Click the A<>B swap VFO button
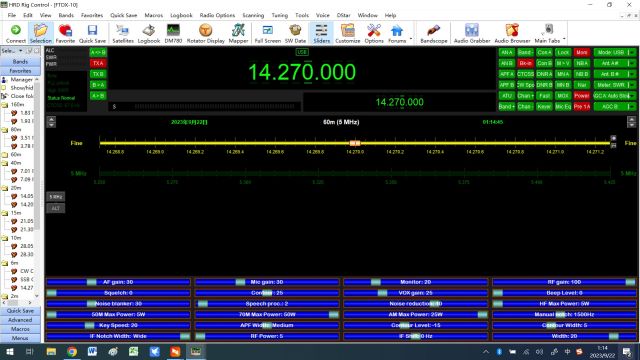Screen dimensions: 640x360 pos(98,52)
